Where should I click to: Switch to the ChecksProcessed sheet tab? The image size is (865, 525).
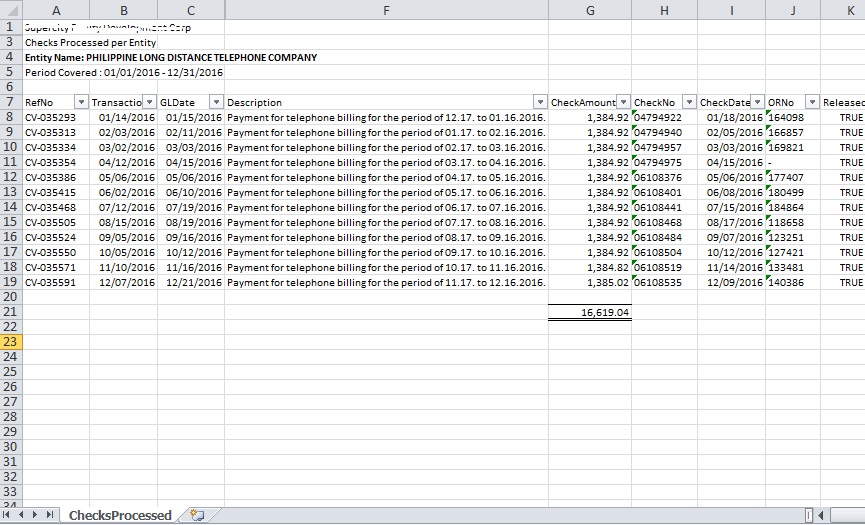(x=120, y=516)
